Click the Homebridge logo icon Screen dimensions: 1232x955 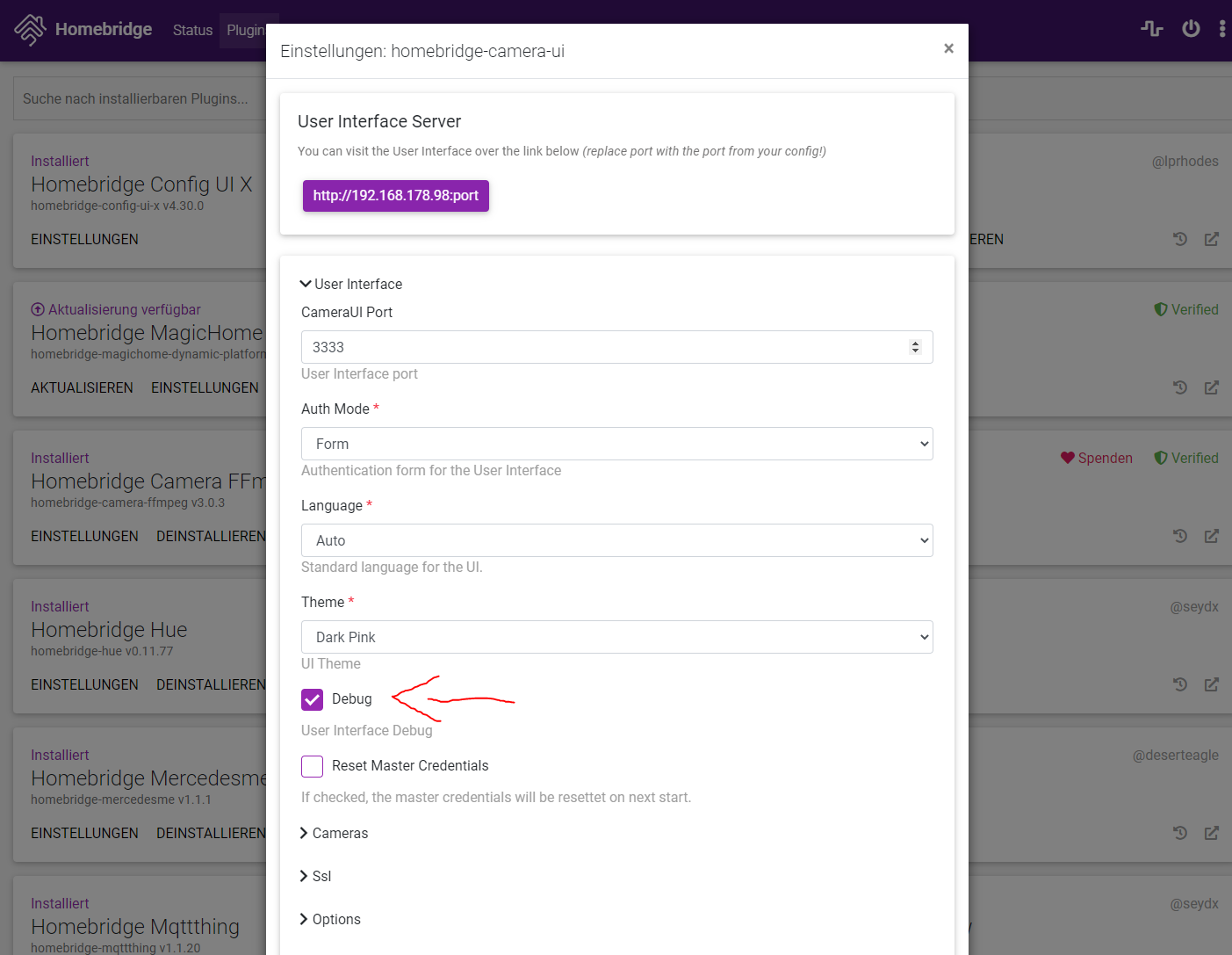tap(30, 30)
